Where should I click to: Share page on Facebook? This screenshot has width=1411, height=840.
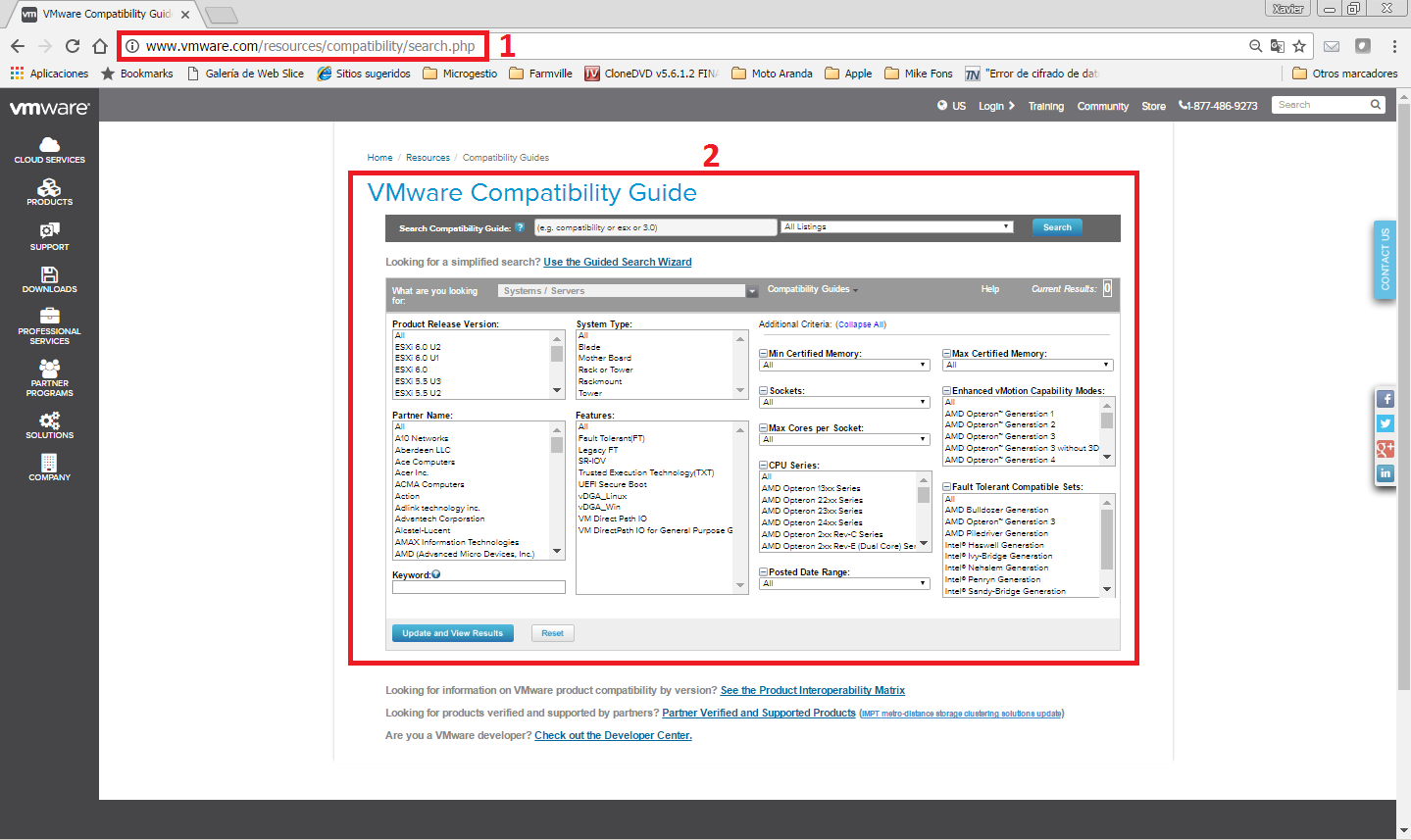pos(1386,399)
